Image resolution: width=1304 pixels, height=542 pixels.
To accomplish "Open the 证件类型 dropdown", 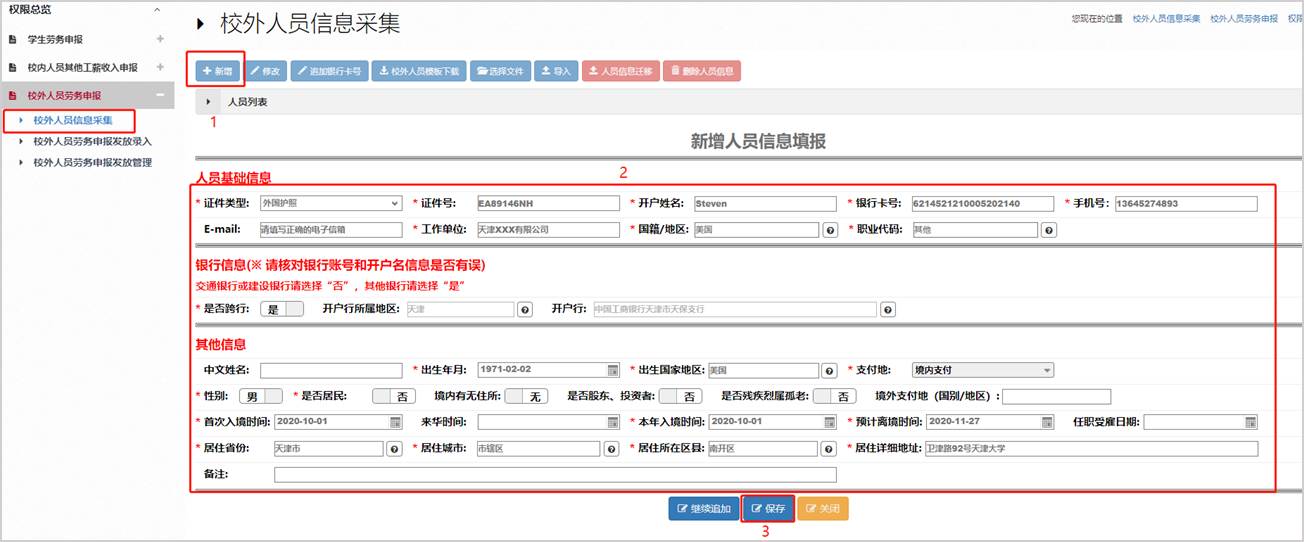I will [x=330, y=204].
